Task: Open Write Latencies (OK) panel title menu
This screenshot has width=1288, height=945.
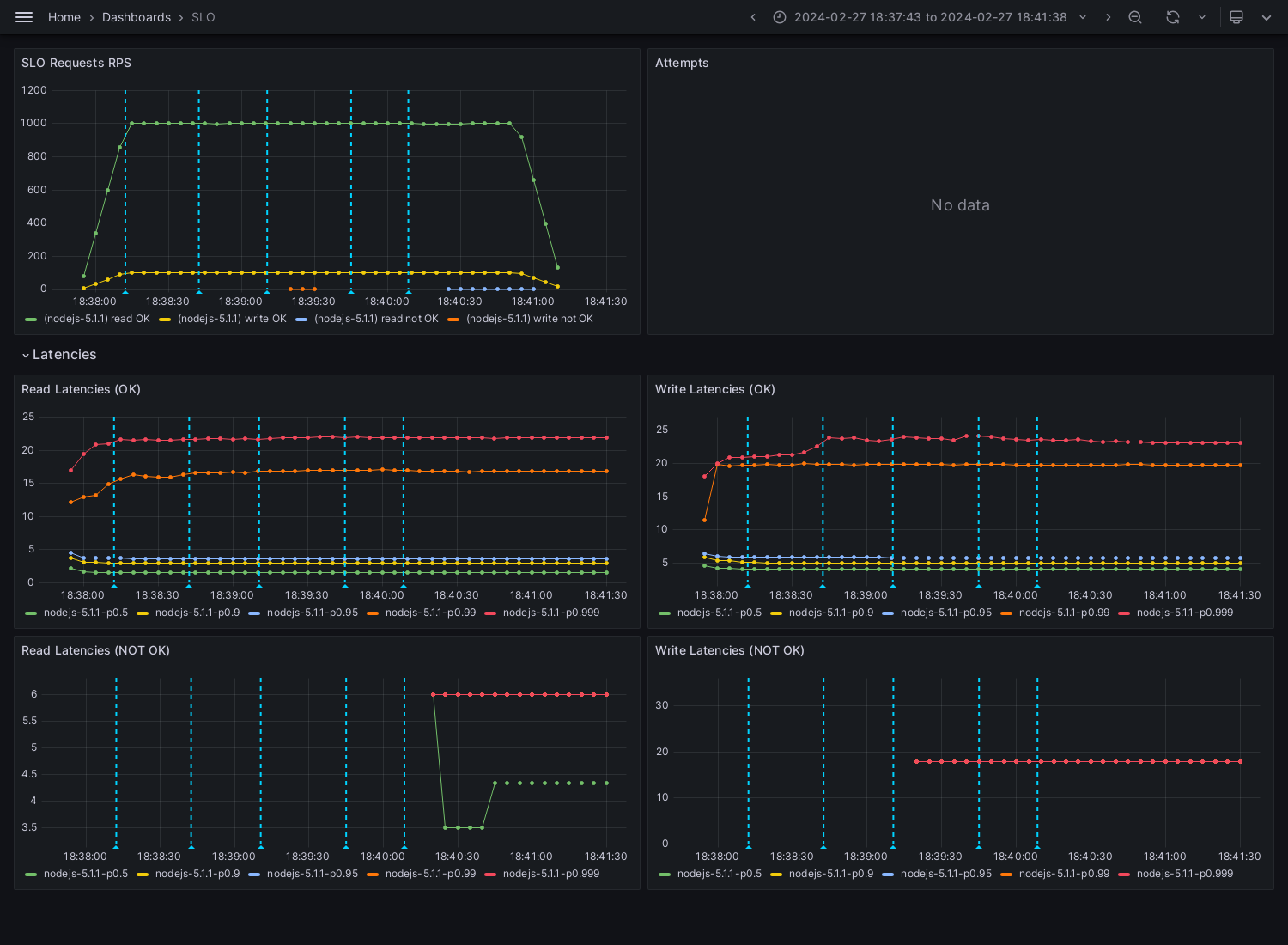Action: pos(715,389)
